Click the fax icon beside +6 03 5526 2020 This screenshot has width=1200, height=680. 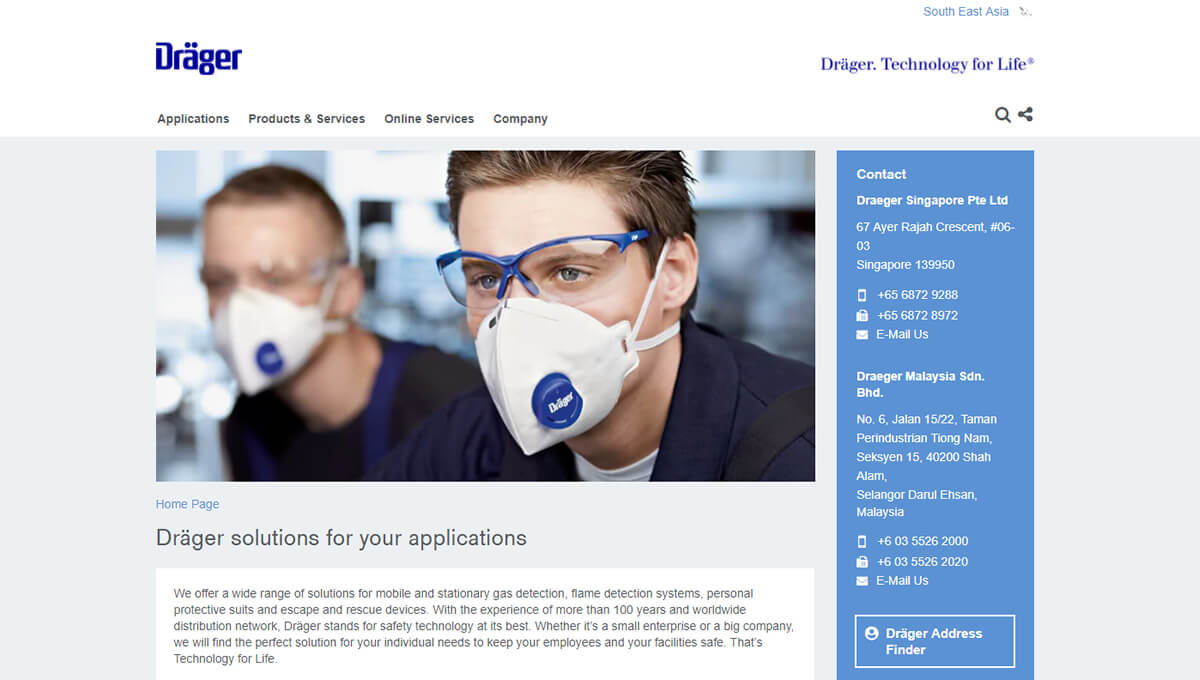tap(862, 562)
